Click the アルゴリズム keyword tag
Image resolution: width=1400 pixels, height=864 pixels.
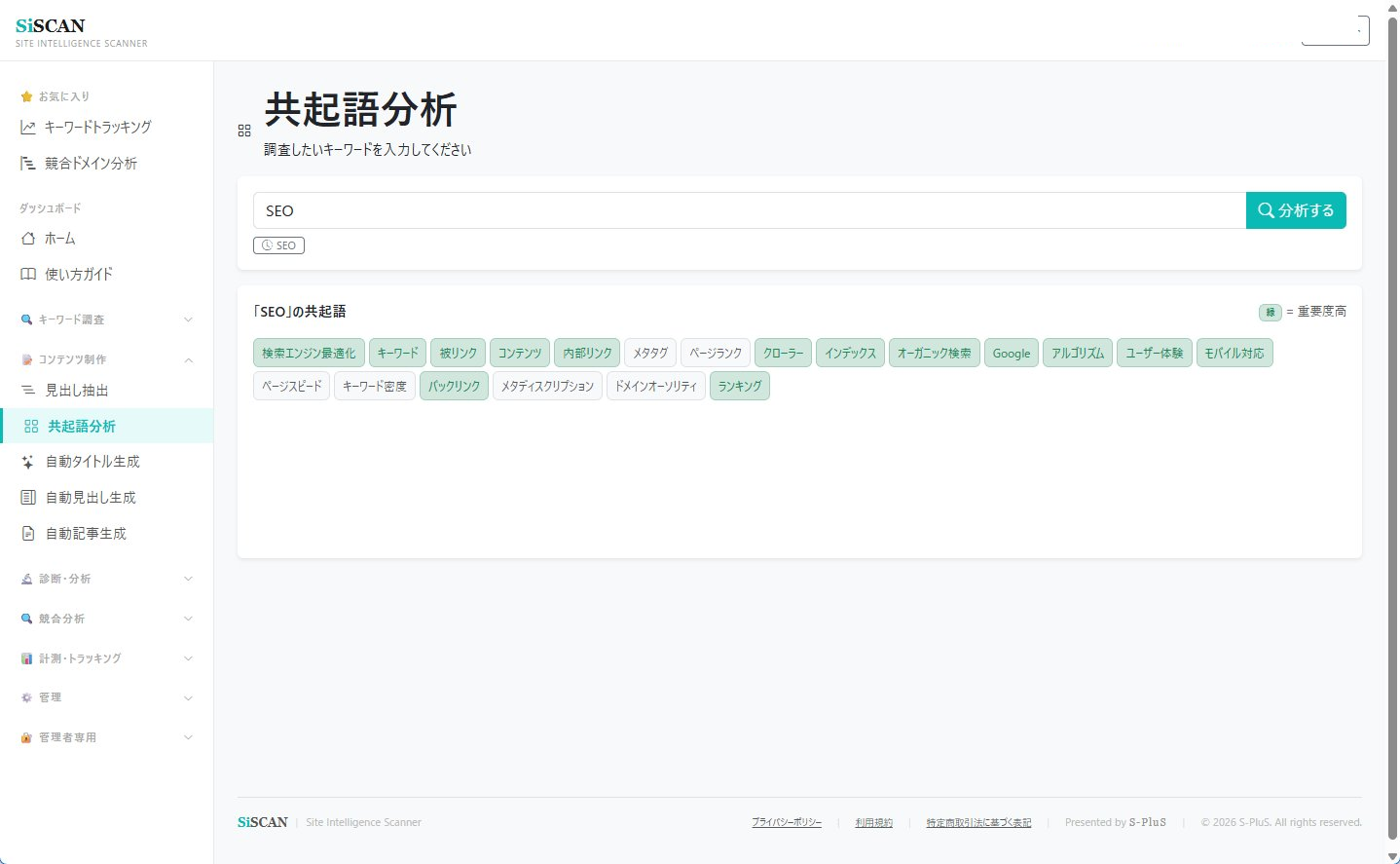click(1078, 354)
